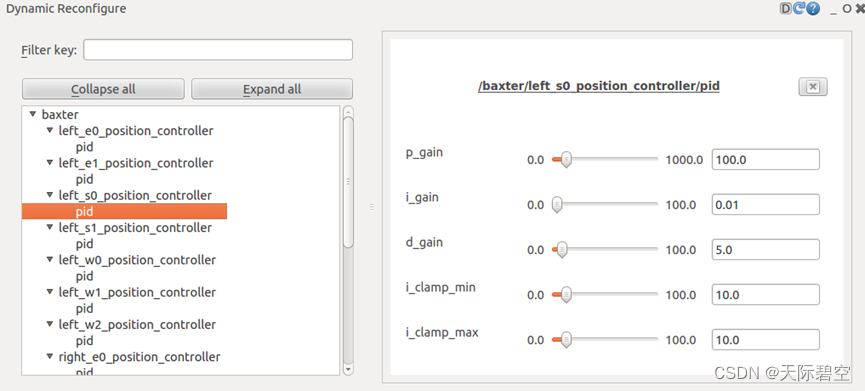Click the tree list scrollbar down arrow

(348, 369)
